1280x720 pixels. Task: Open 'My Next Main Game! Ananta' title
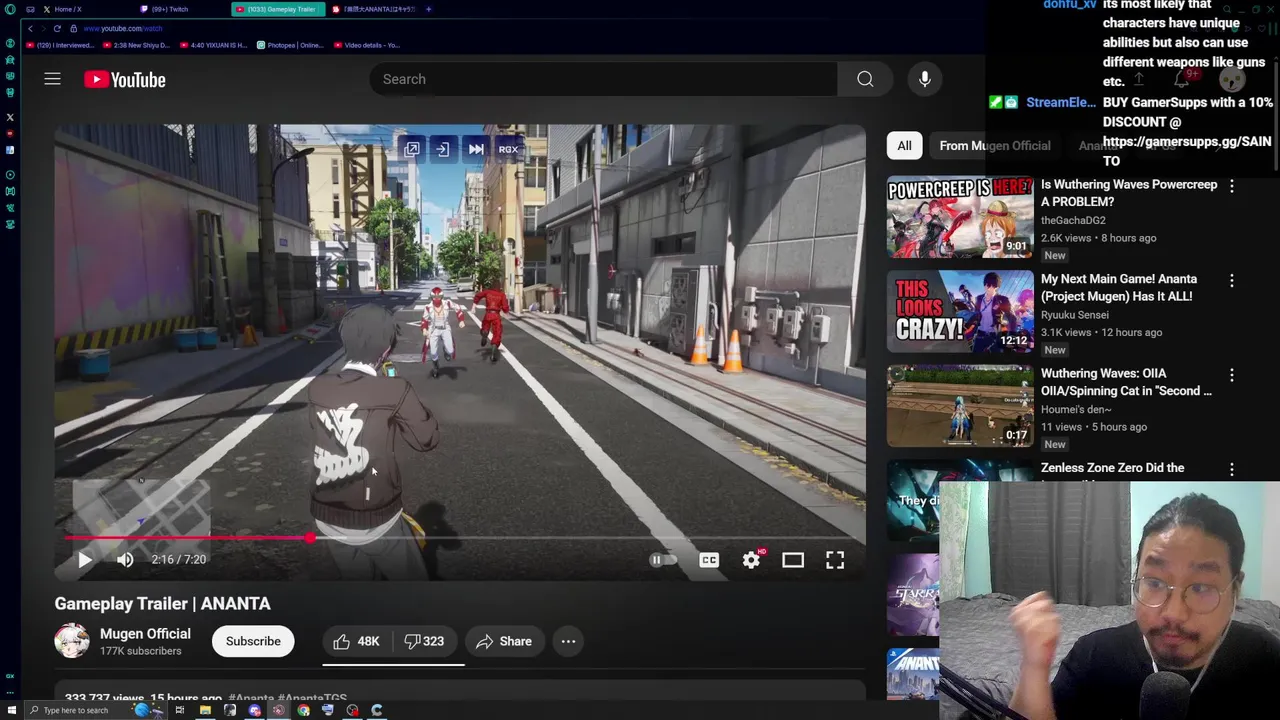[x=1119, y=288]
